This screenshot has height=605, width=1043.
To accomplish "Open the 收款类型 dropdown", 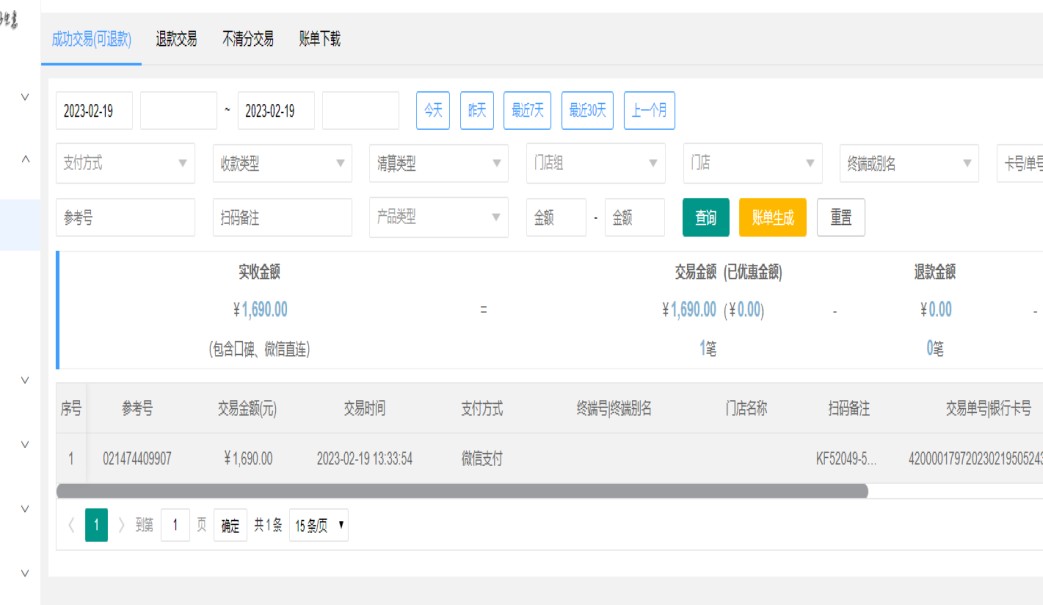I will (x=282, y=164).
